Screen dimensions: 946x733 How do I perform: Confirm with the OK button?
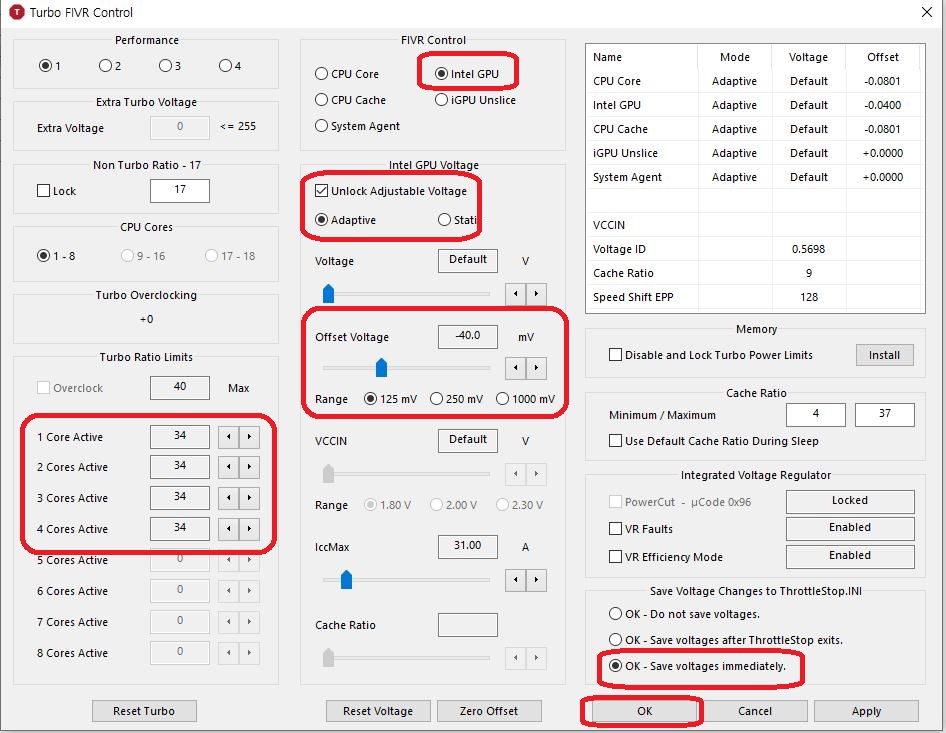click(644, 711)
